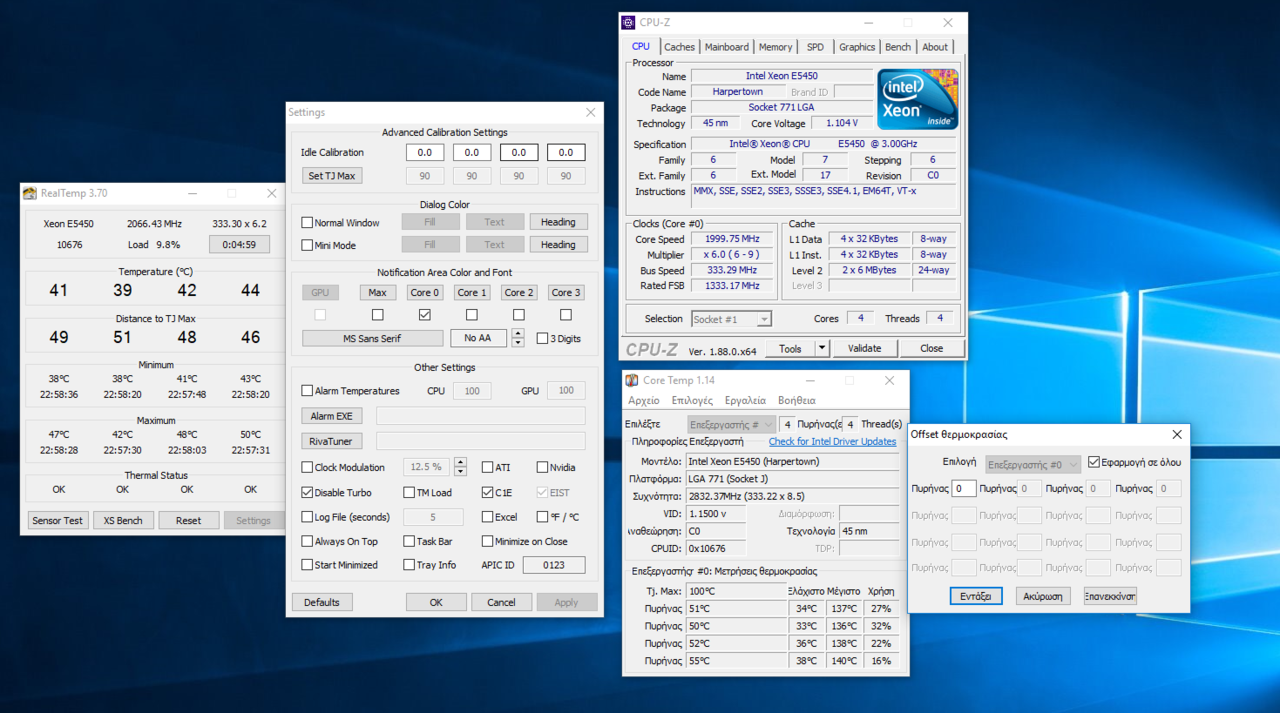Pick the Normal Window Heading color
The width and height of the screenshot is (1280, 713).
click(x=558, y=222)
